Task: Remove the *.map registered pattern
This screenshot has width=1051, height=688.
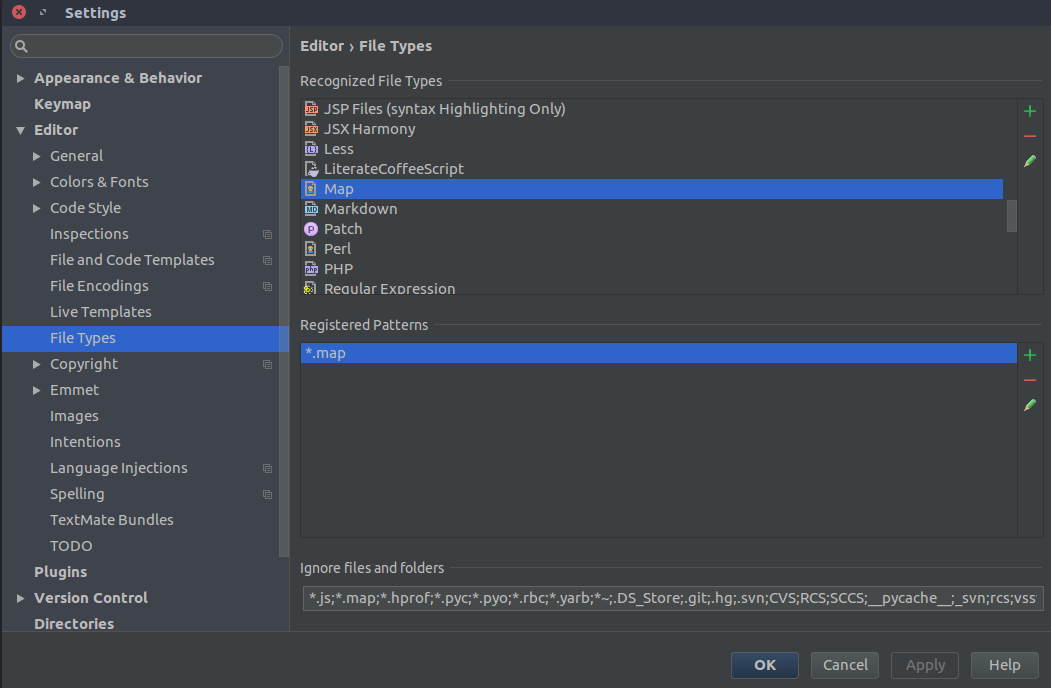Action: point(1030,380)
